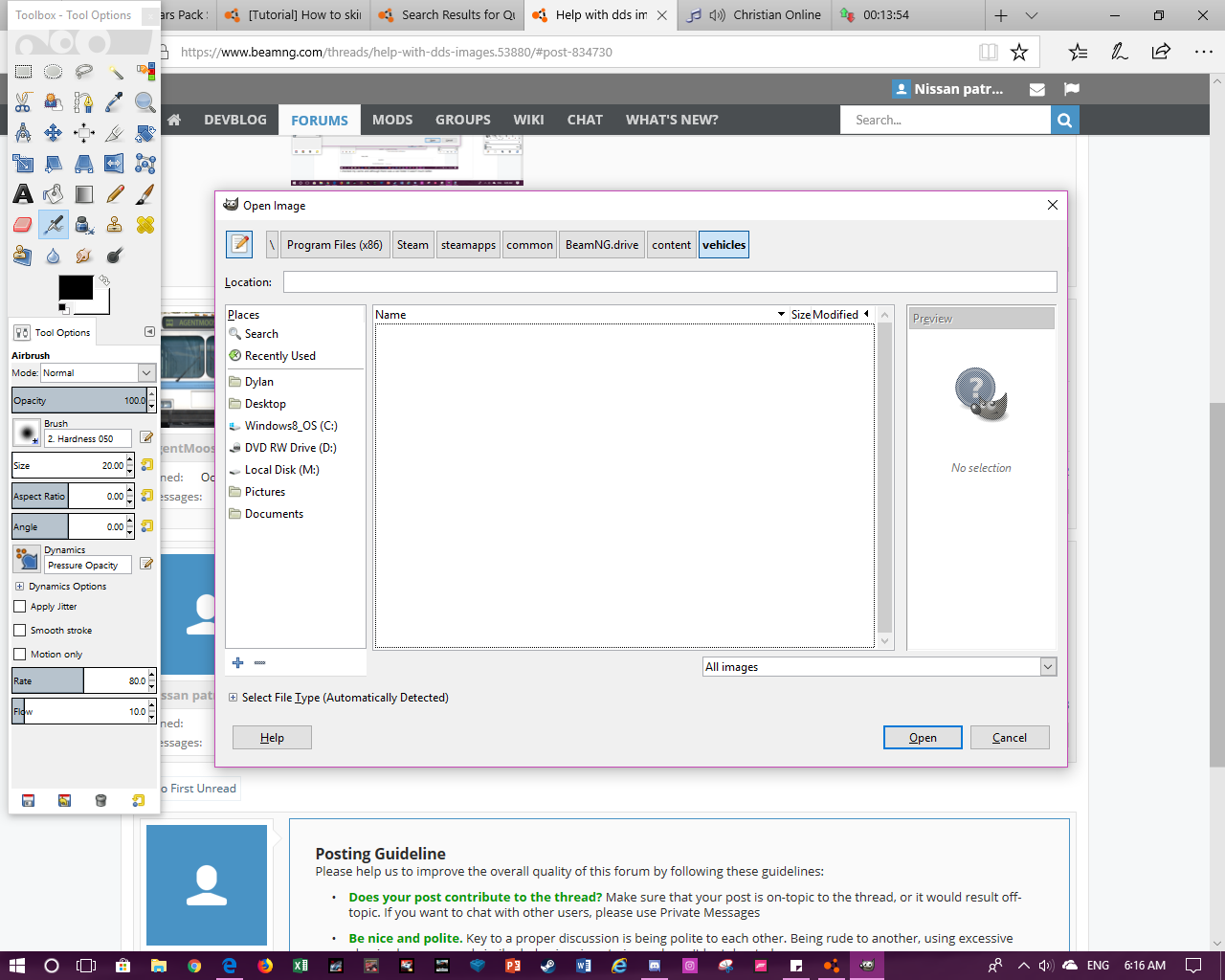Select the Rotate tool
1225x980 pixels.
[145, 133]
